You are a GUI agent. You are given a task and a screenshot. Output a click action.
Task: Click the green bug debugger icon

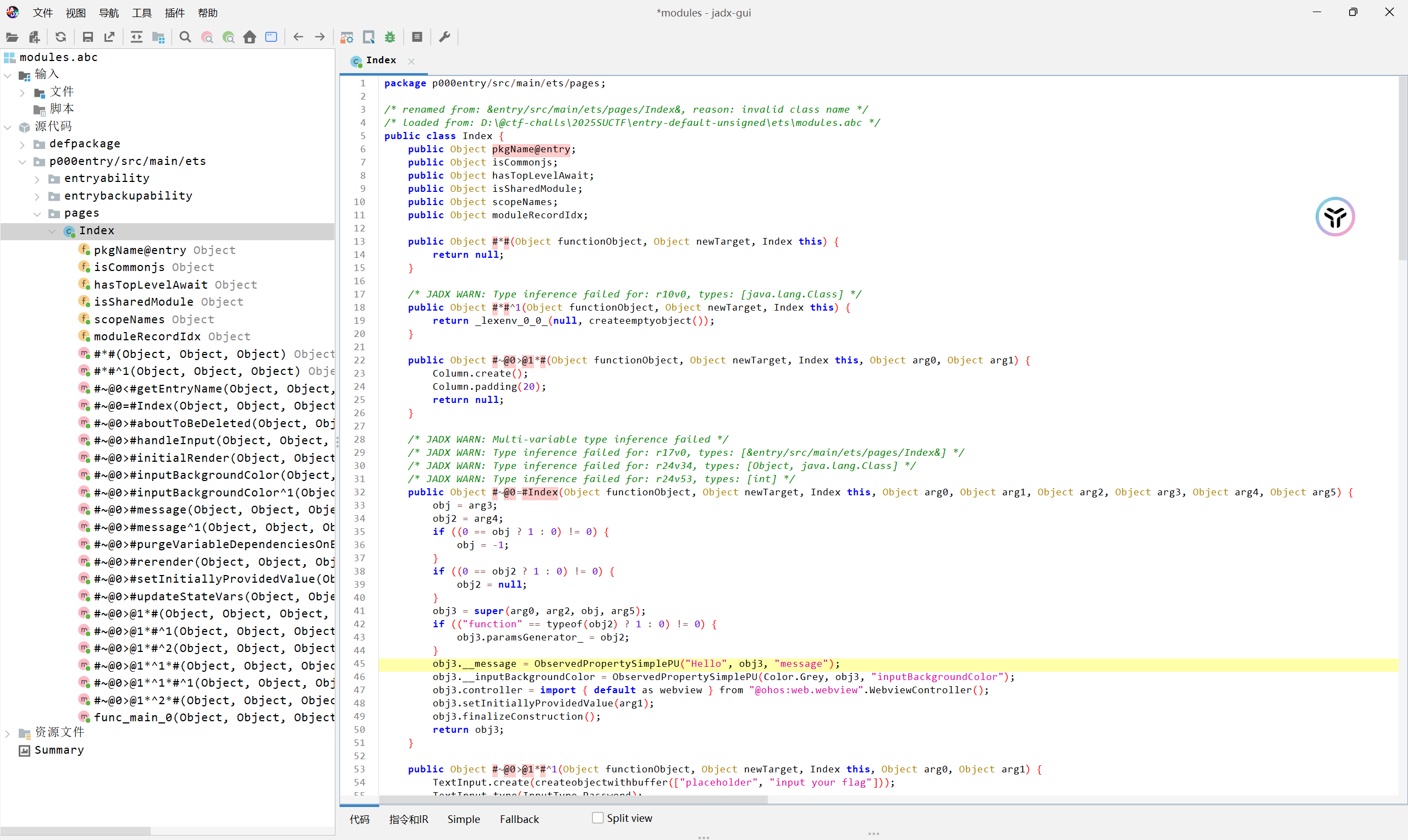point(390,37)
